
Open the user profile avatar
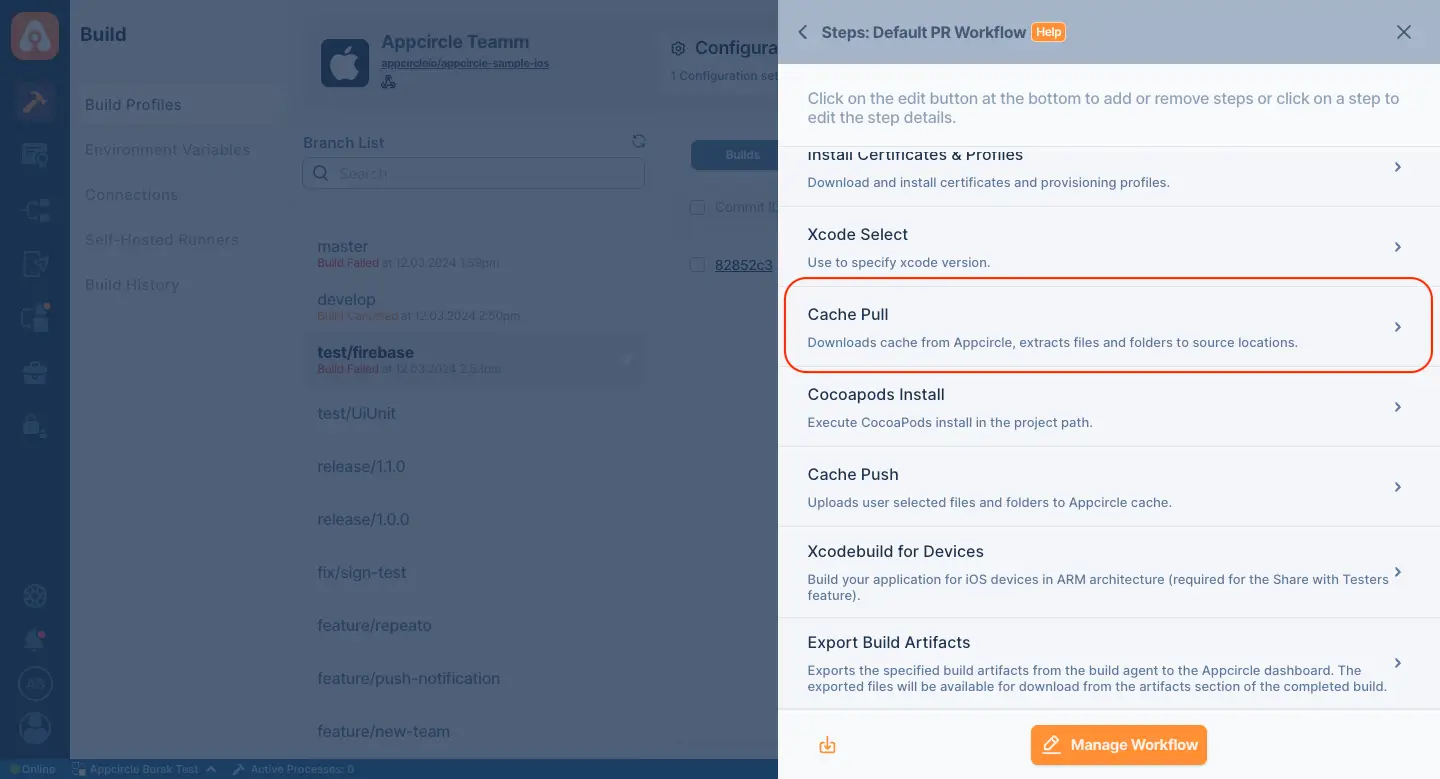35,729
